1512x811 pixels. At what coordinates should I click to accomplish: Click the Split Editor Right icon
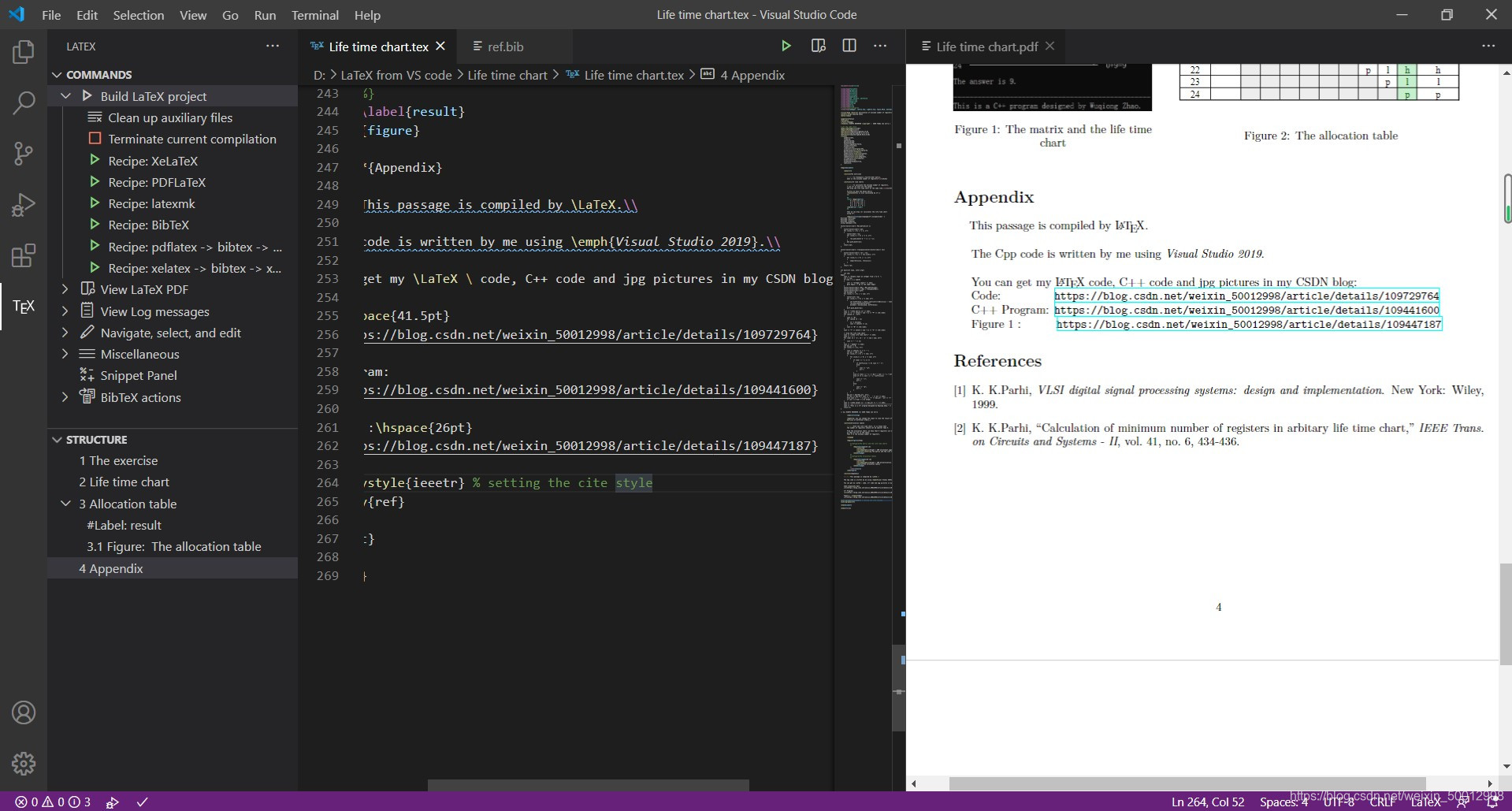coord(849,47)
